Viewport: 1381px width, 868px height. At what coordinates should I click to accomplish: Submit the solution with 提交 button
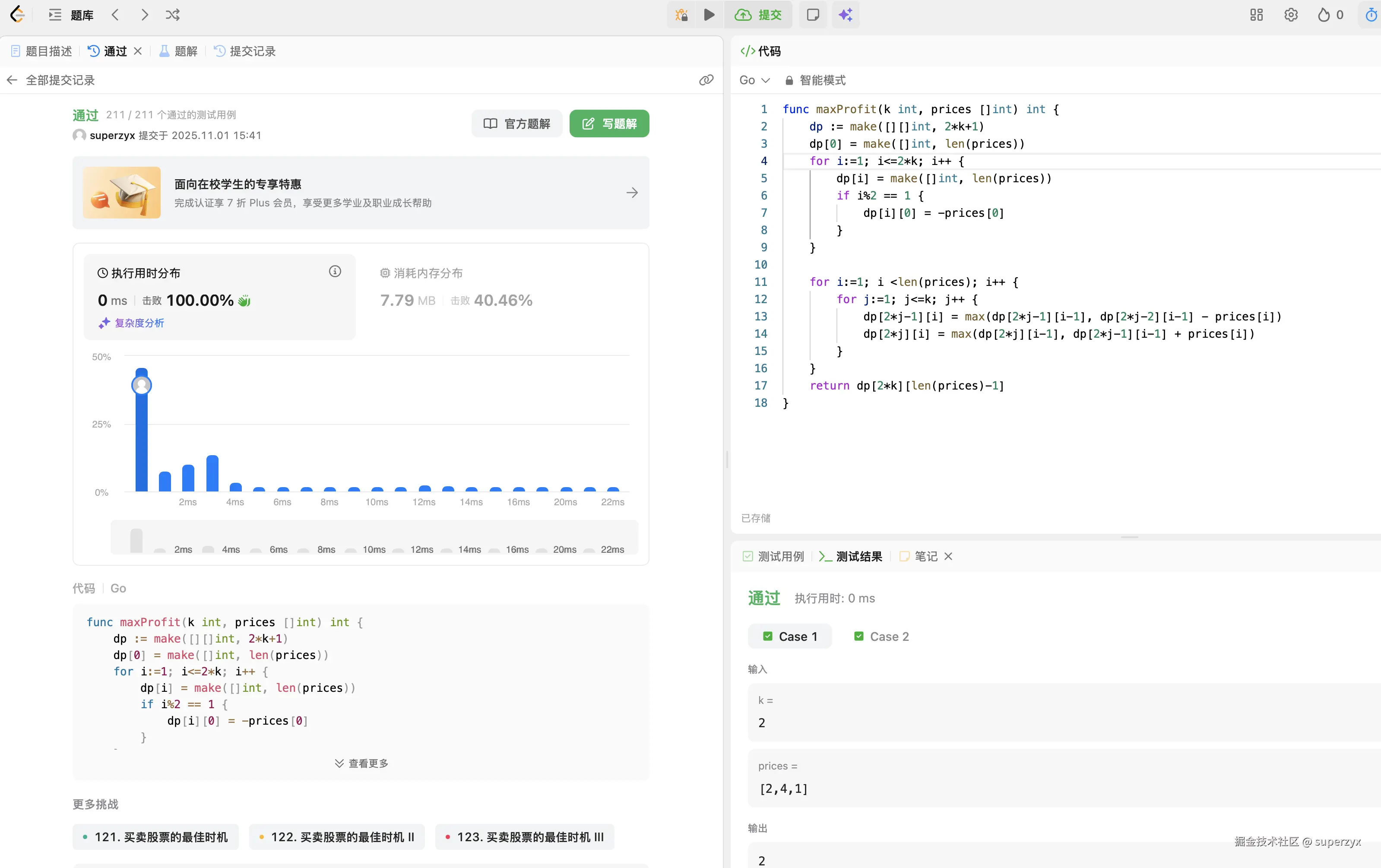758,15
